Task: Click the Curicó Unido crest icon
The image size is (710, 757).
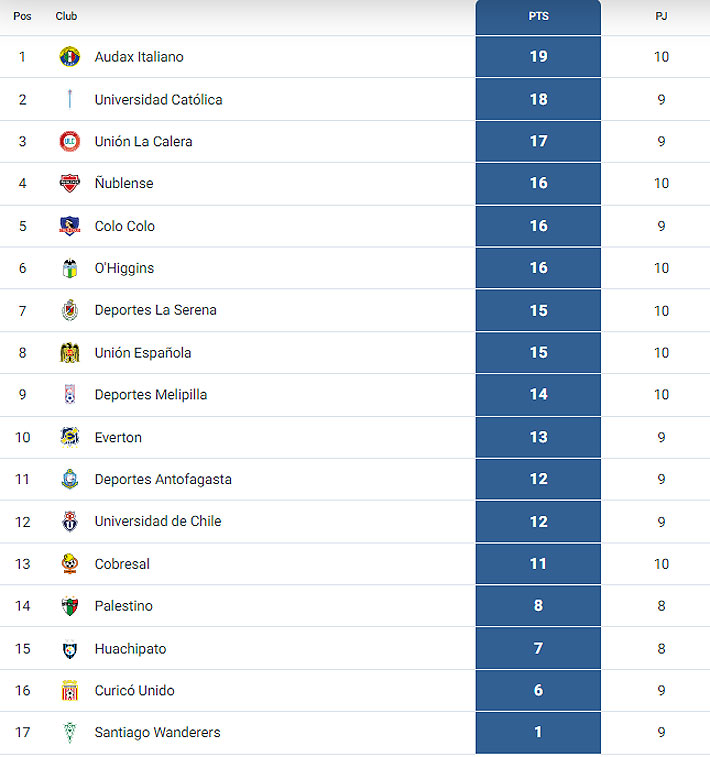Action: pyautogui.click(x=70, y=690)
